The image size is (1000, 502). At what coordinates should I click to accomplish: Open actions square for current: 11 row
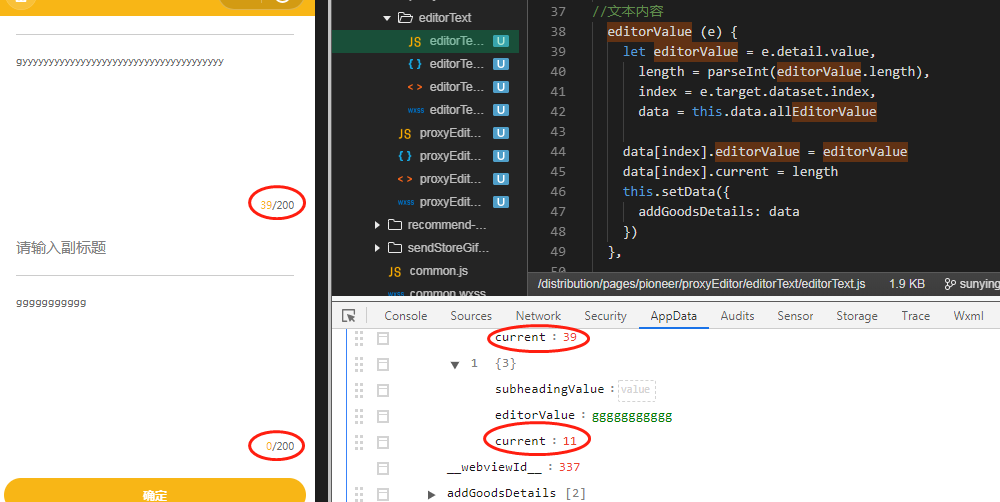click(383, 442)
